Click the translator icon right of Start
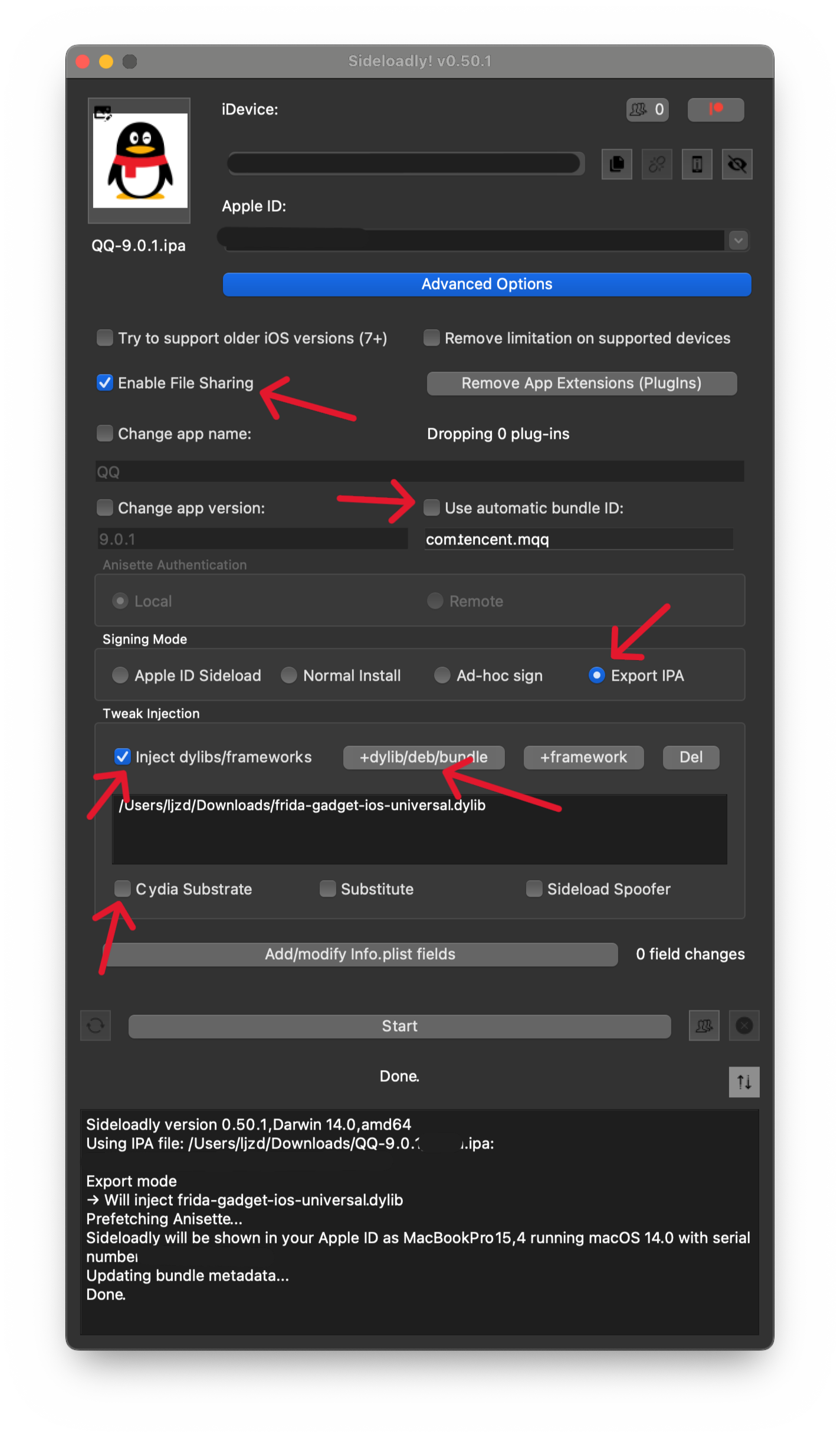This screenshot has height=1437, width=840. (704, 1026)
